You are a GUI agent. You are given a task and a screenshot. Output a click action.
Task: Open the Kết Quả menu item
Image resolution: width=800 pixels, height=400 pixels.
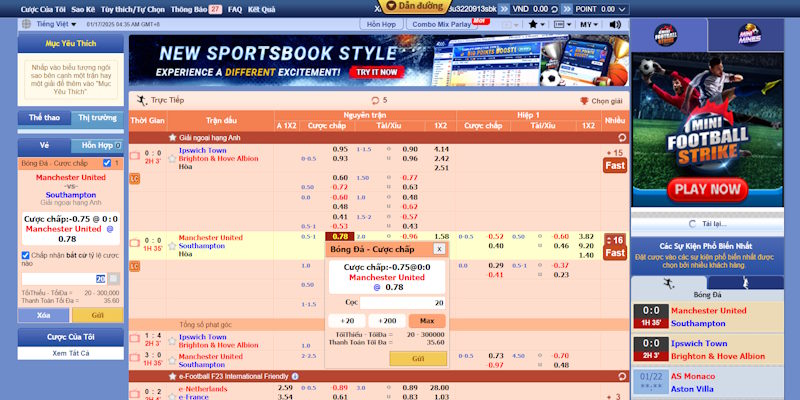pyautogui.click(x=262, y=7)
